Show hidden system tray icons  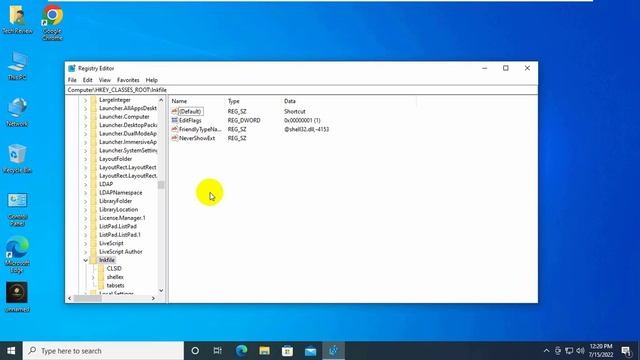[547, 351]
